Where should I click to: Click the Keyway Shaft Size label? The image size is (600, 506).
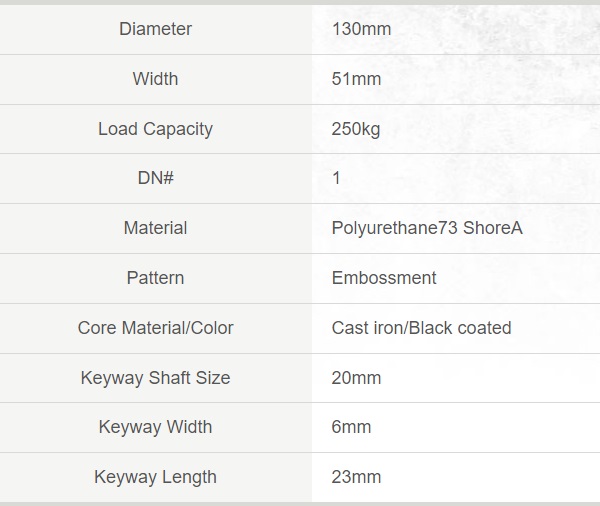coord(155,378)
